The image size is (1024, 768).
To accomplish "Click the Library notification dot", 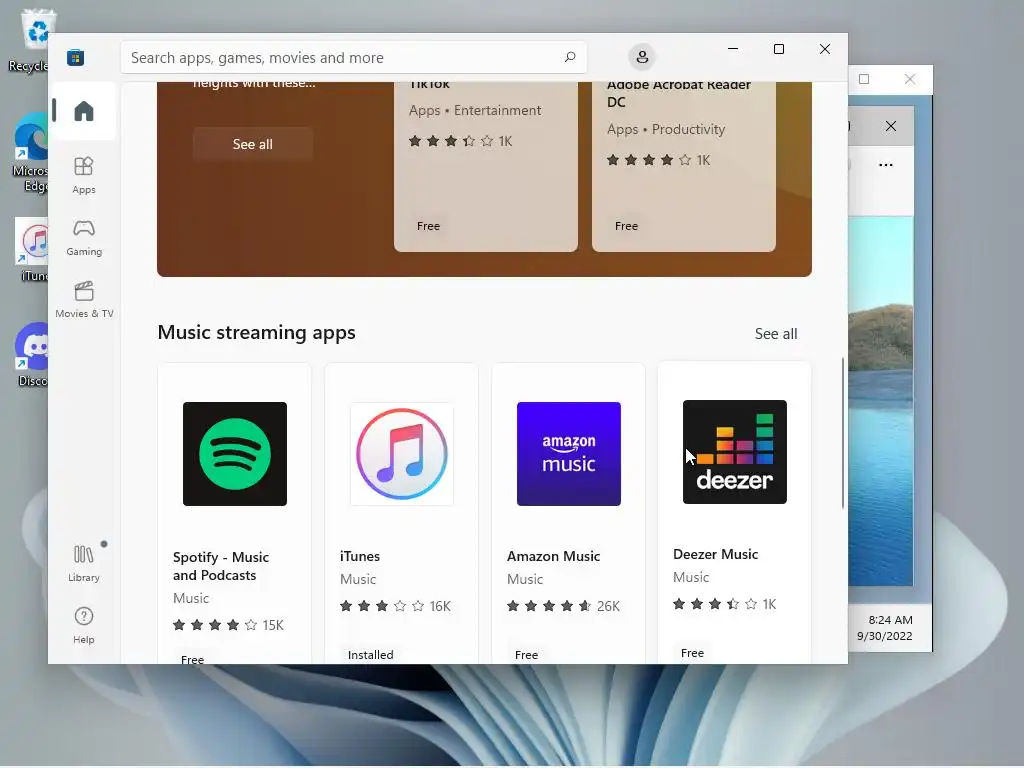I will tap(104, 544).
